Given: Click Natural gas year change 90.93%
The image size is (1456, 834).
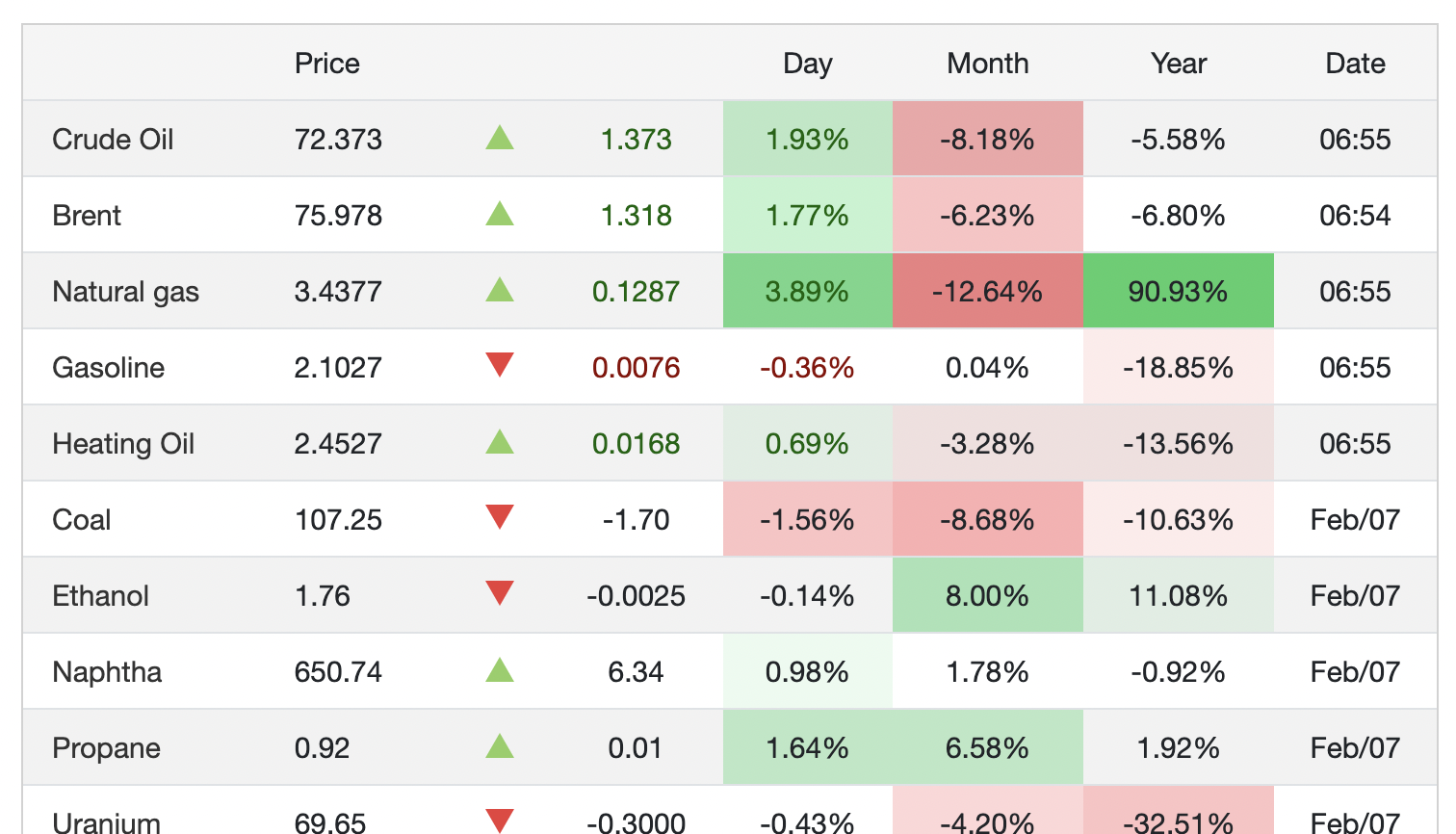Looking at the screenshot, I should click(1179, 292).
